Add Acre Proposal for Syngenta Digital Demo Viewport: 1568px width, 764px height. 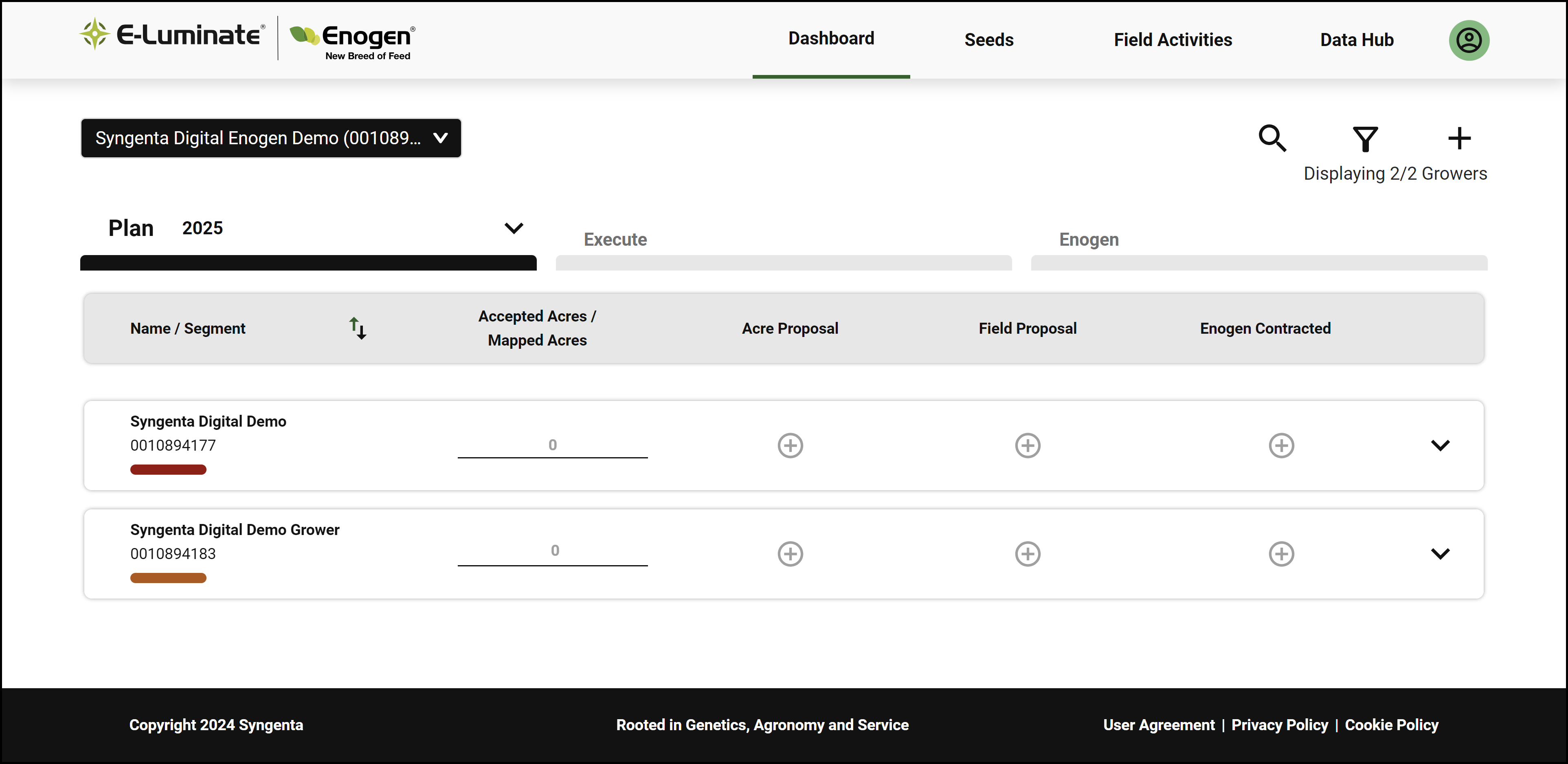tap(790, 446)
